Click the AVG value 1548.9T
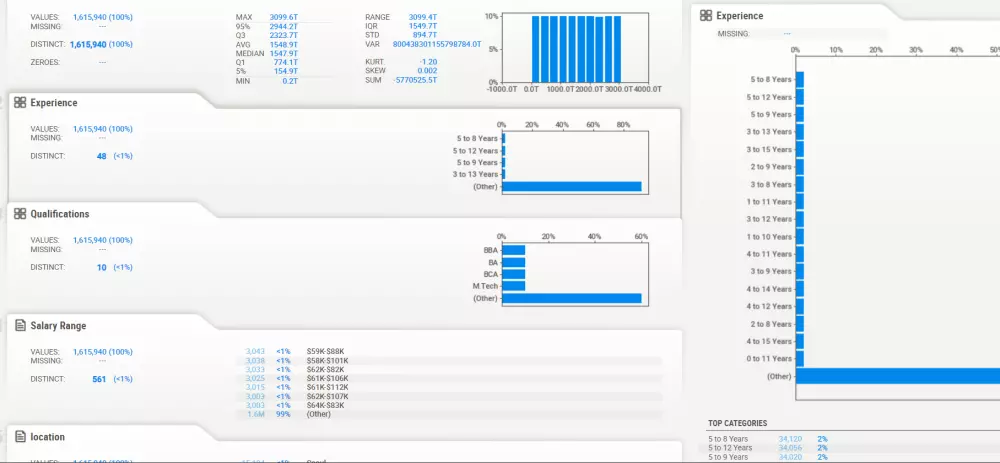 click(284, 45)
